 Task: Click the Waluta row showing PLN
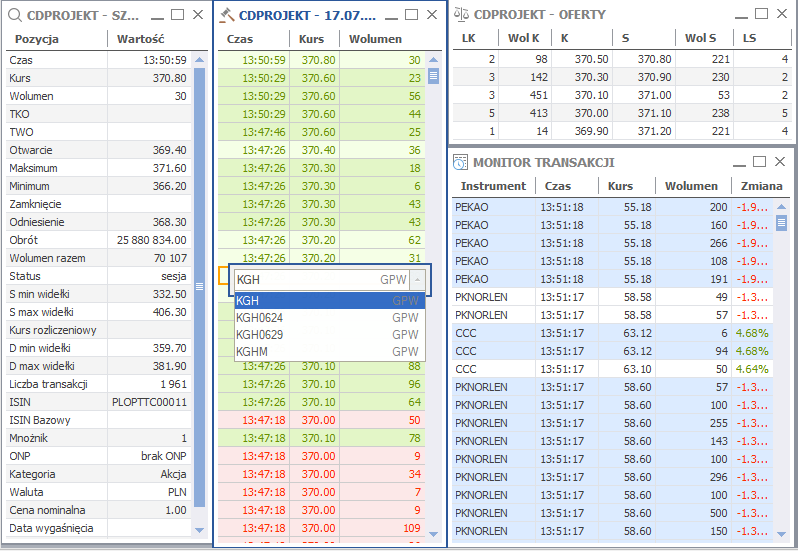pos(99,492)
